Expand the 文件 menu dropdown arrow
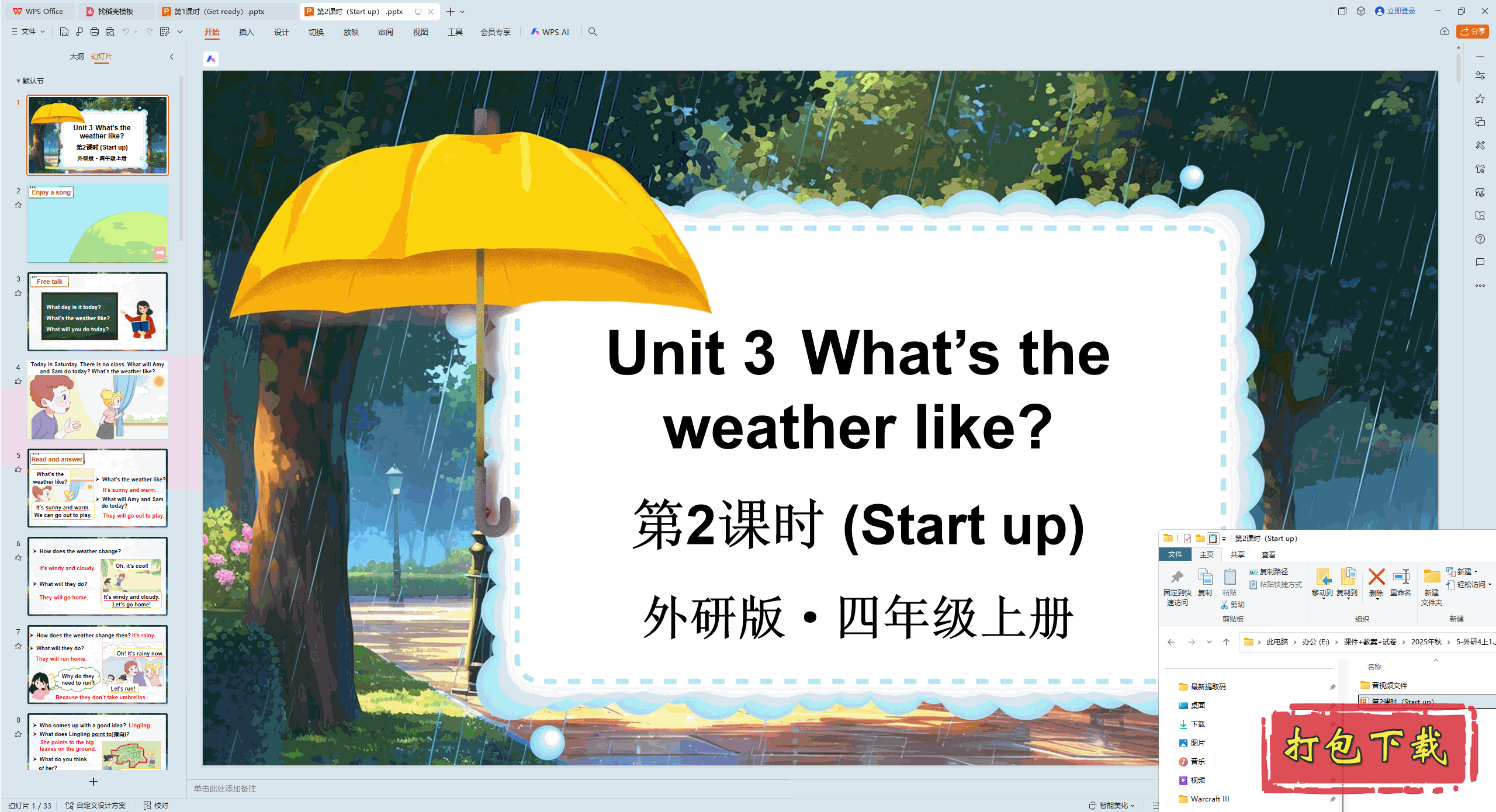Viewport: 1496px width, 812px height. click(x=43, y=32)
